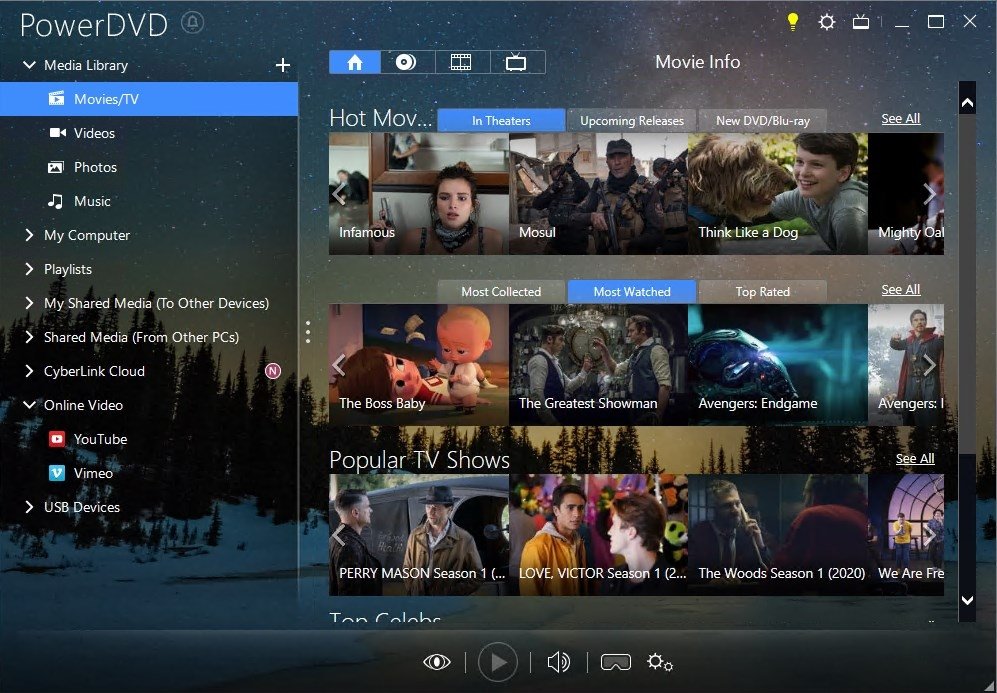The width and height of the screenshot is (997, 693).
Task: Open the VR headset mode icon
Action: coord(615,662)
